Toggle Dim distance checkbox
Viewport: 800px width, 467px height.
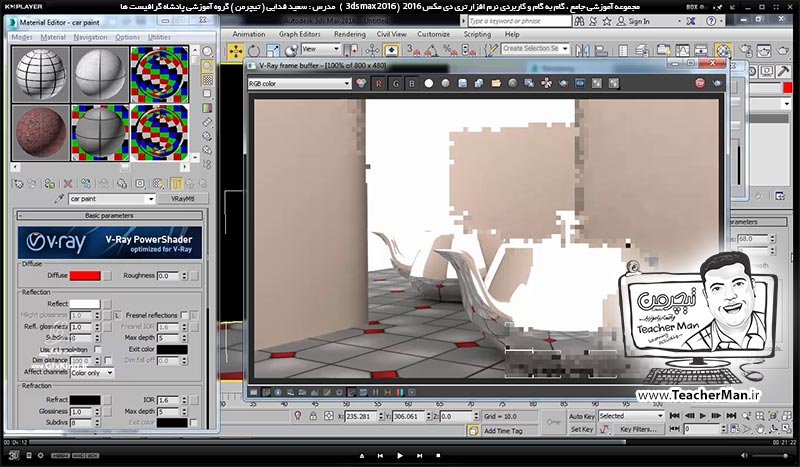tap(108, 360)
